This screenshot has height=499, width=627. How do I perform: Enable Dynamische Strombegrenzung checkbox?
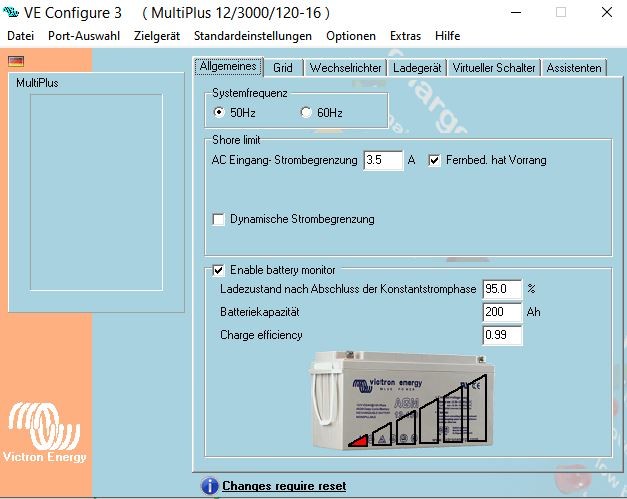218,220
